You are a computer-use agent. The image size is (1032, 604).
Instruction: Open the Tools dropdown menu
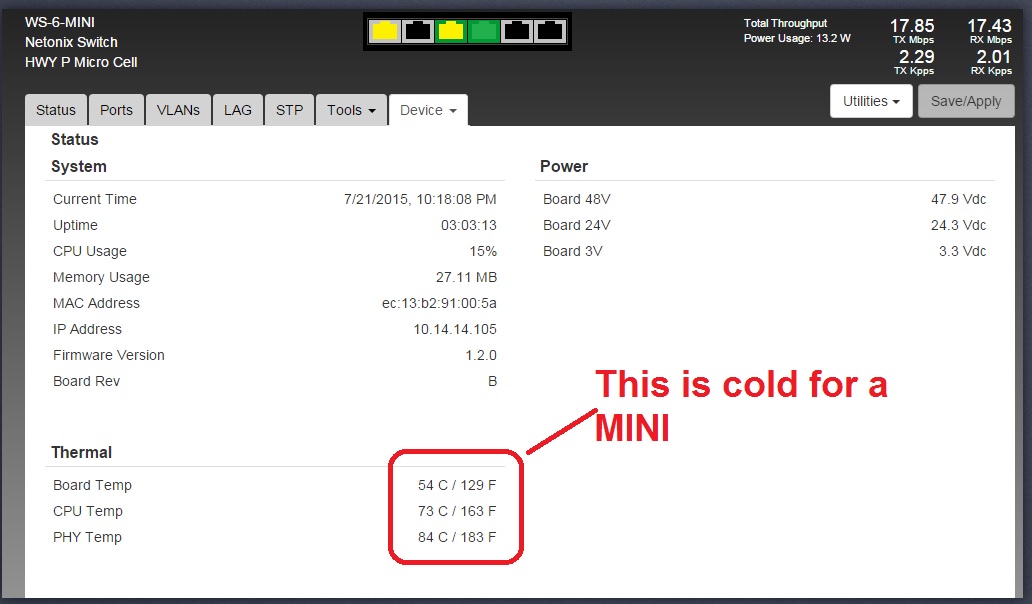(x=351, y=110)
